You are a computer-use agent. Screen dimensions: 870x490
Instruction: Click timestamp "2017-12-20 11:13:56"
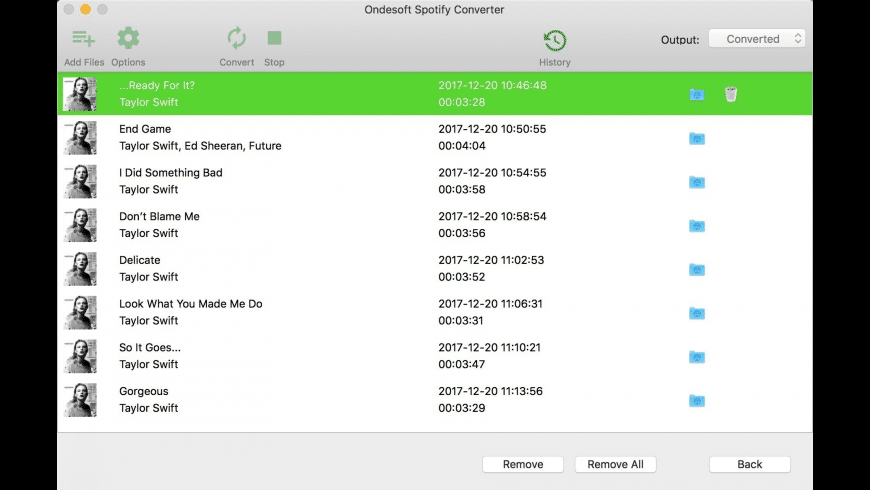coord(490,391)
